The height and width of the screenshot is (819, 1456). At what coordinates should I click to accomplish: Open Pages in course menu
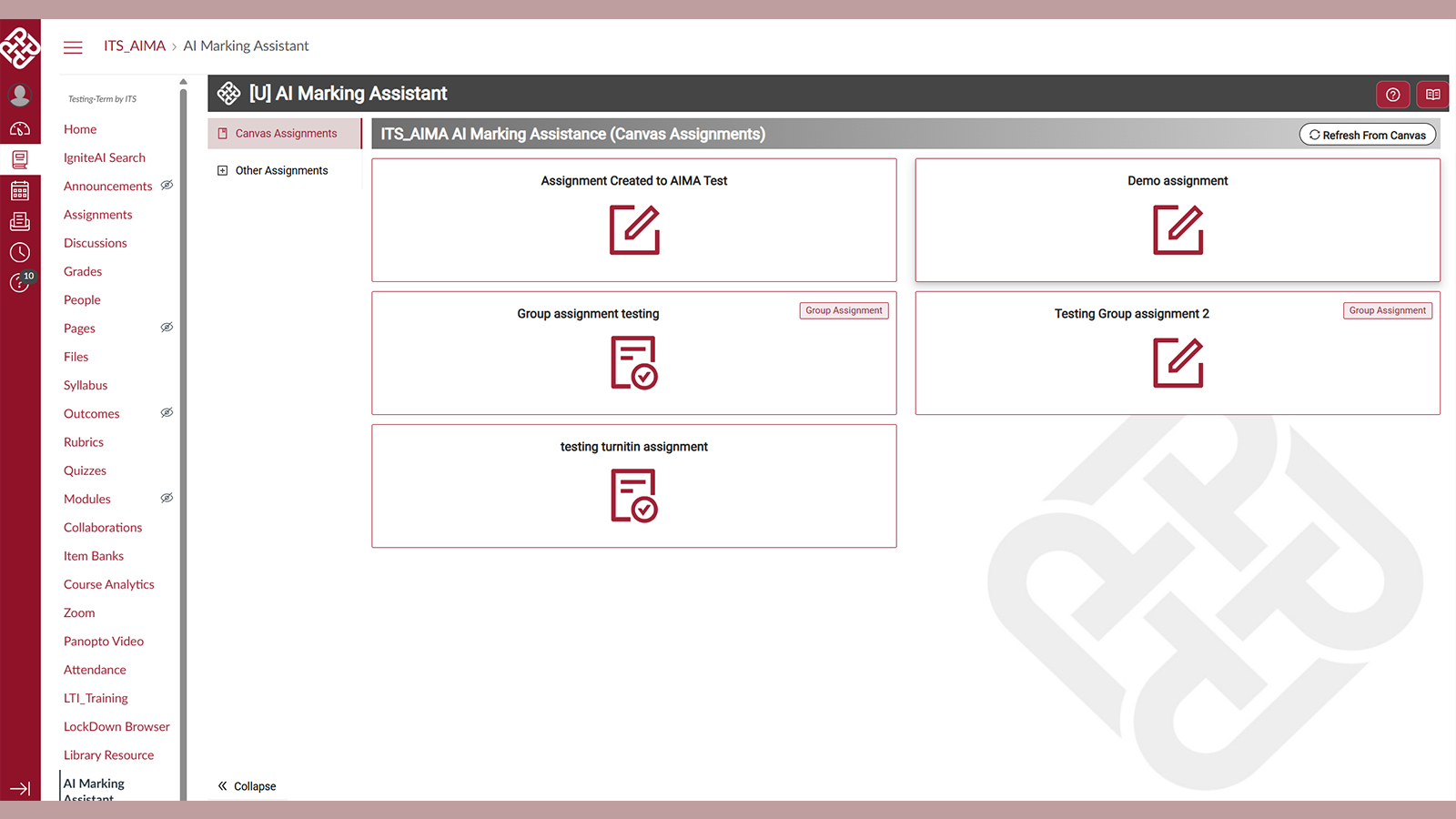click(79, 329)
